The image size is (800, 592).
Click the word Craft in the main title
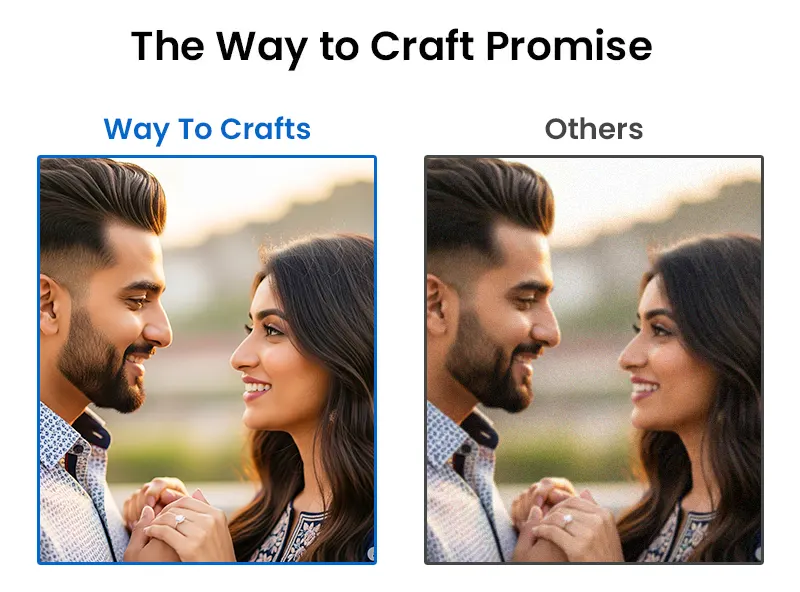tap(421, 46)
